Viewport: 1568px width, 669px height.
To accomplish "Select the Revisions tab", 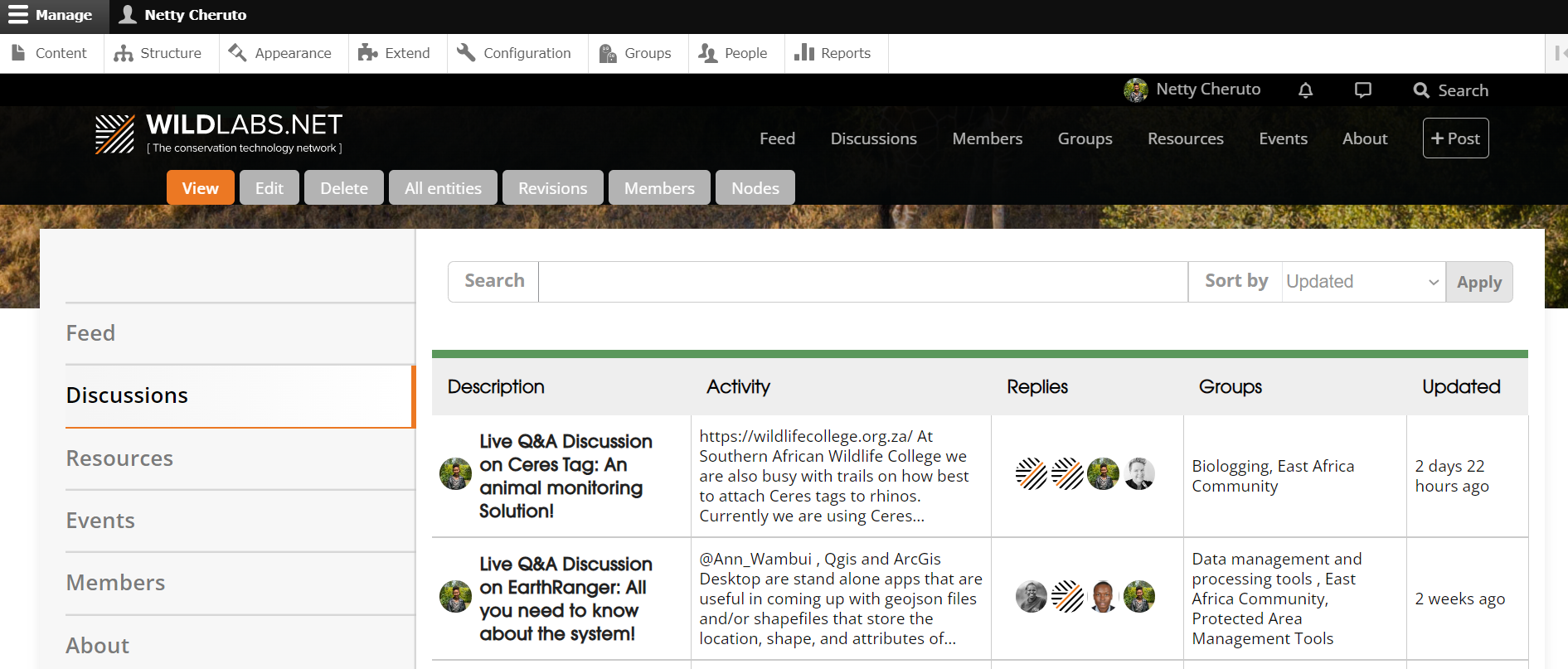I will click(553, 187).
